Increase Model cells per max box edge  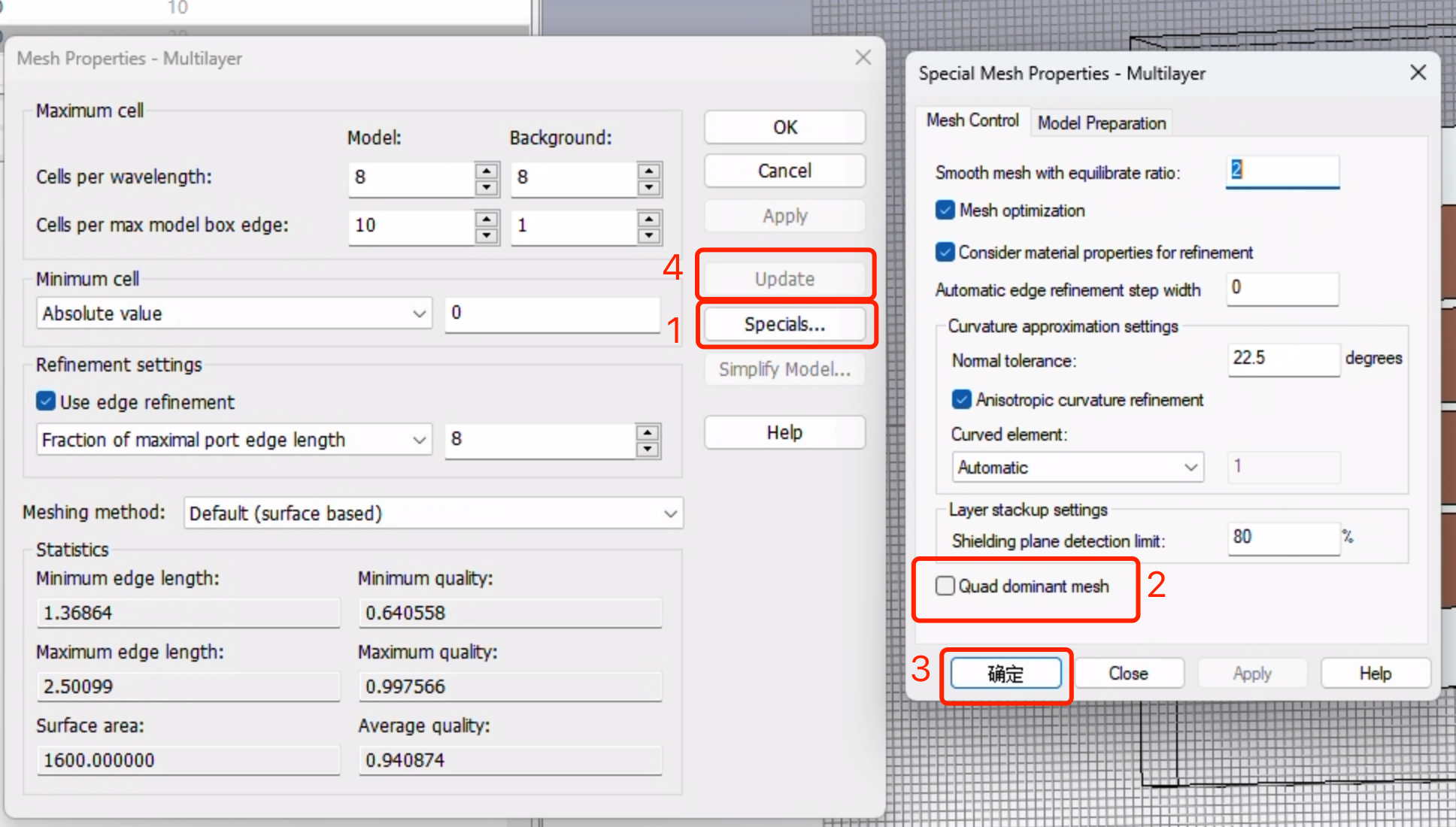487,218
